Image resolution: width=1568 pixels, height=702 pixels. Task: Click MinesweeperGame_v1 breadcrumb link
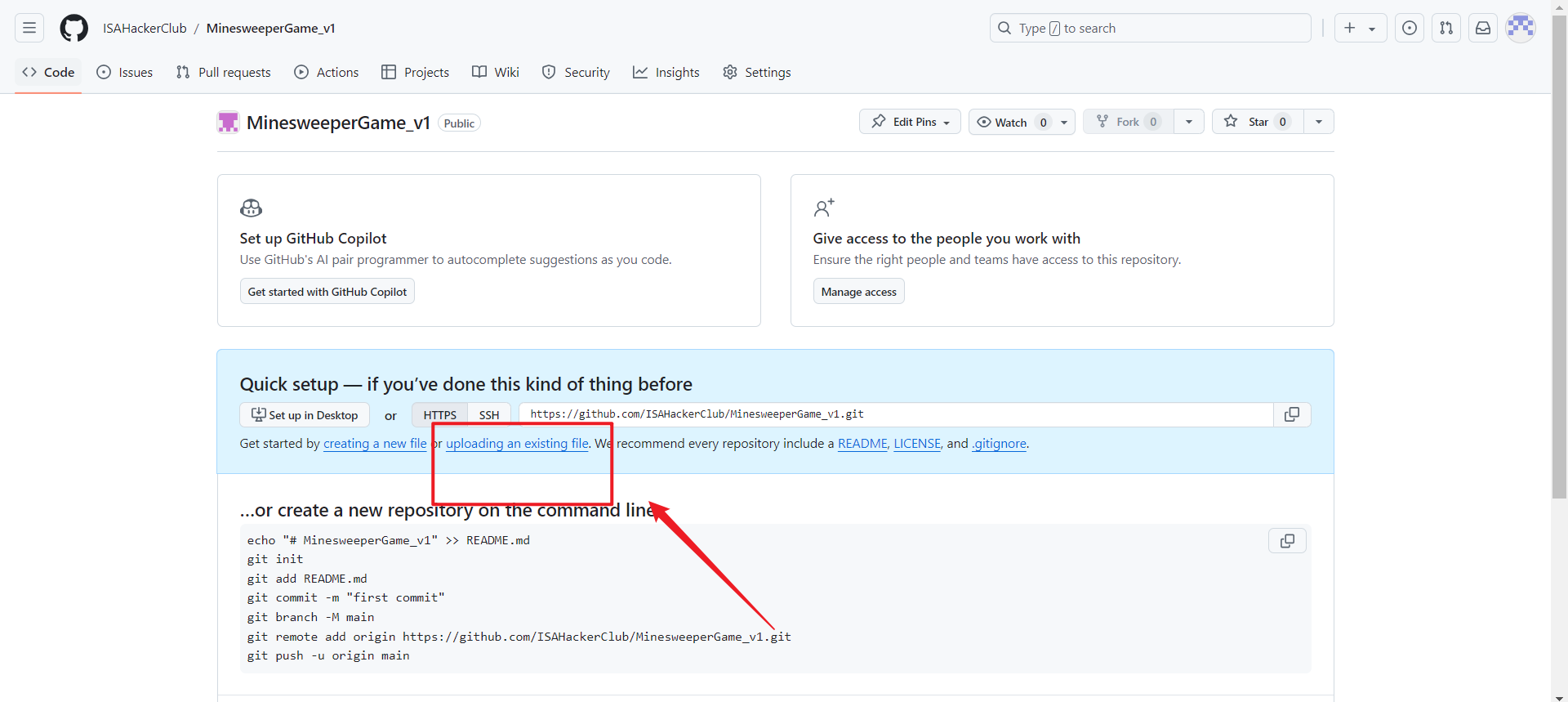[x=271, y=28]
